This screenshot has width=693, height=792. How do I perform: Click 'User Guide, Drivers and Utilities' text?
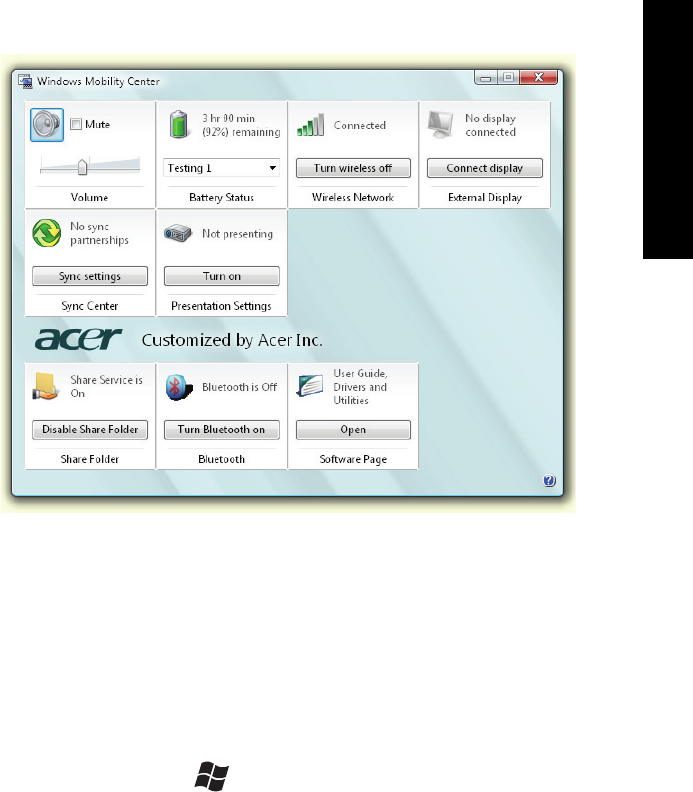point(360,387)
